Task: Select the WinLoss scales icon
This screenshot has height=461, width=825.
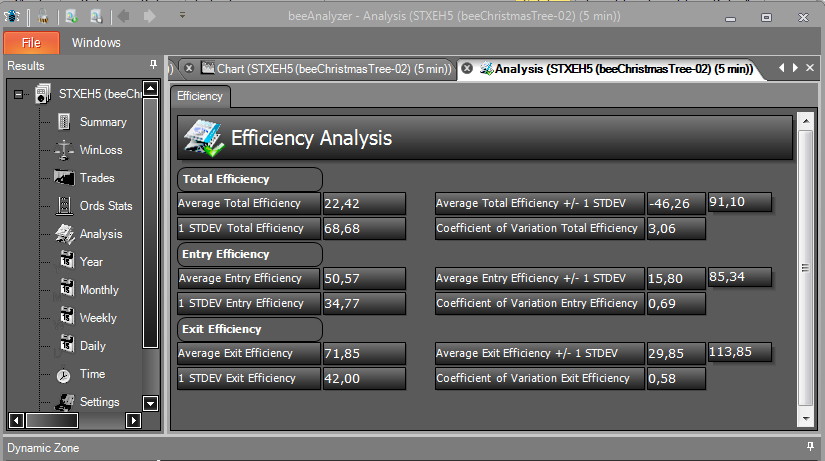Action: [x=64, y=150]
